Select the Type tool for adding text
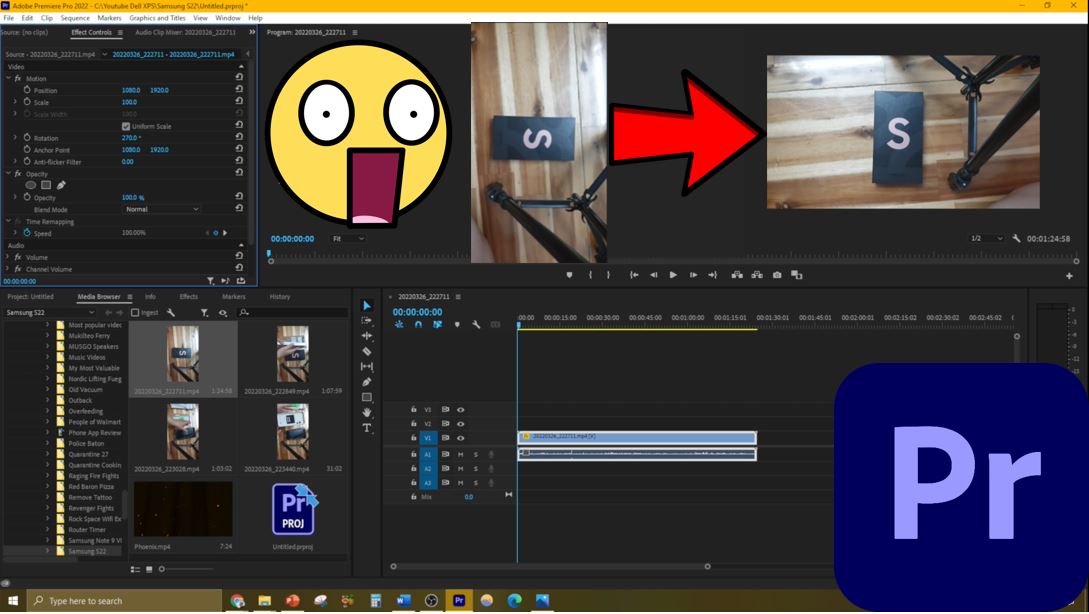This screenshot has width=1089, height=614. coord(366,429)
